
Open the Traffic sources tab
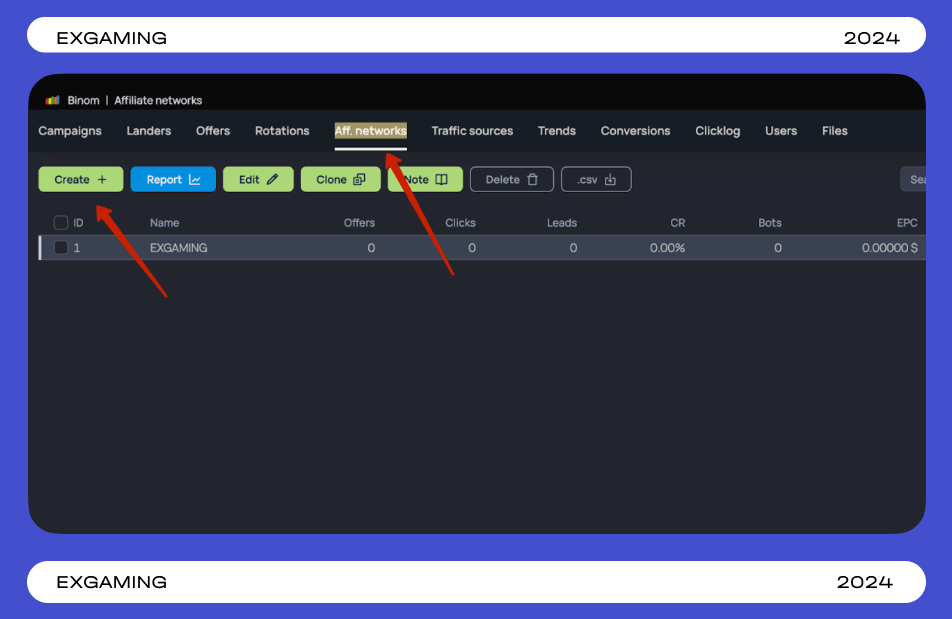[472, 131]
